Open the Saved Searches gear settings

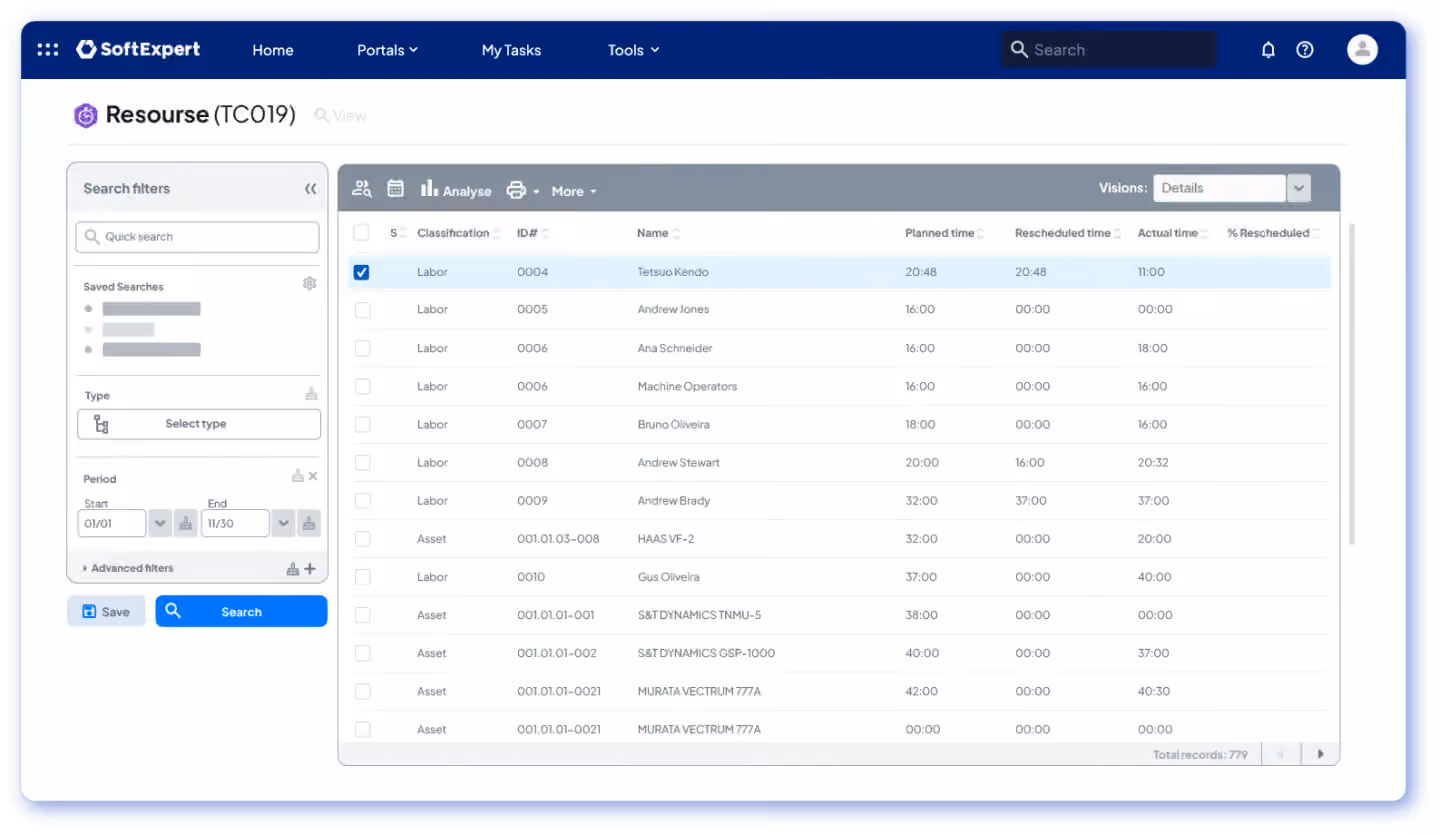click(x=309, y=284)
